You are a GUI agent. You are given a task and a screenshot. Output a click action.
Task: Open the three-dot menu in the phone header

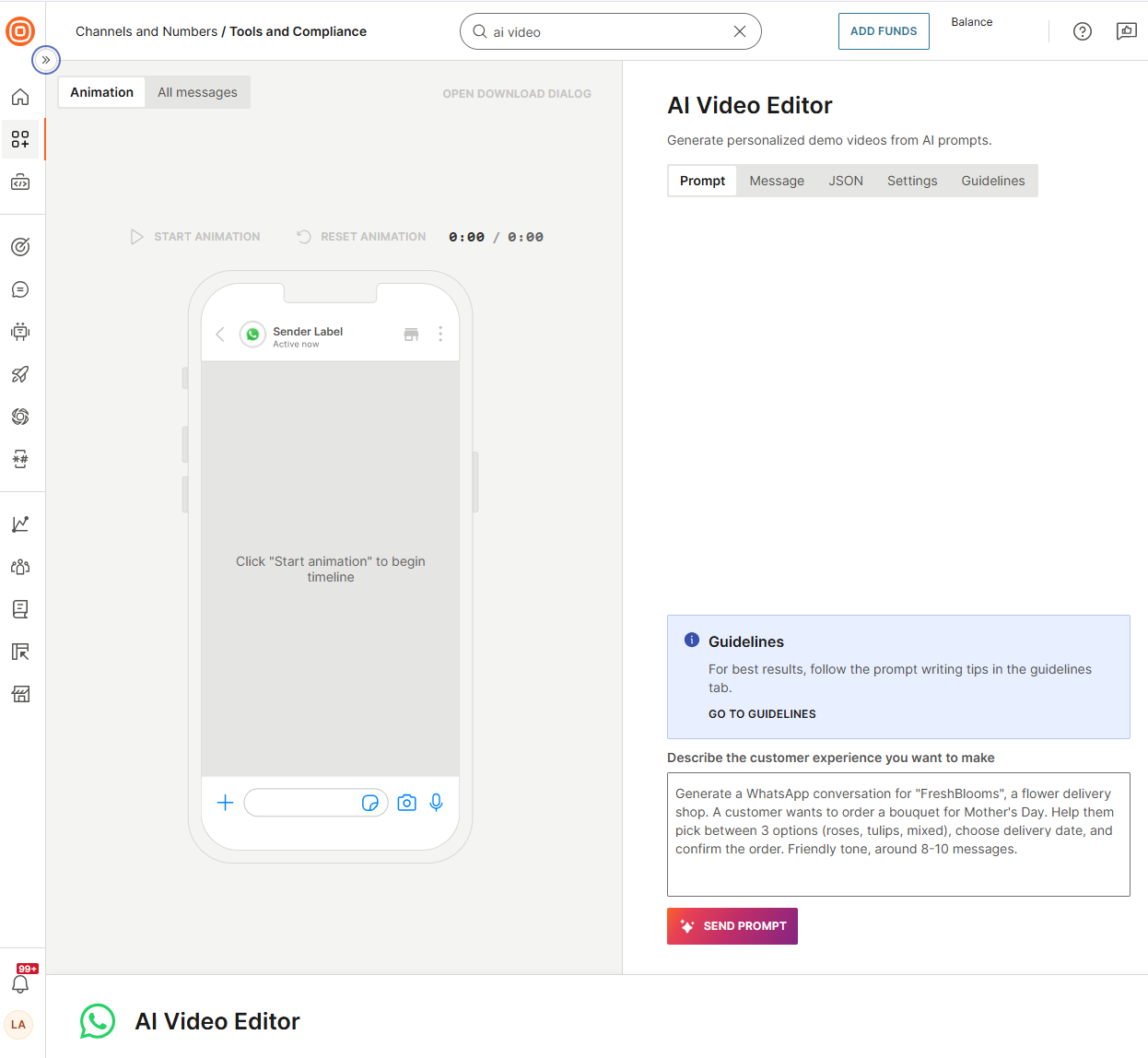(440, 334)
